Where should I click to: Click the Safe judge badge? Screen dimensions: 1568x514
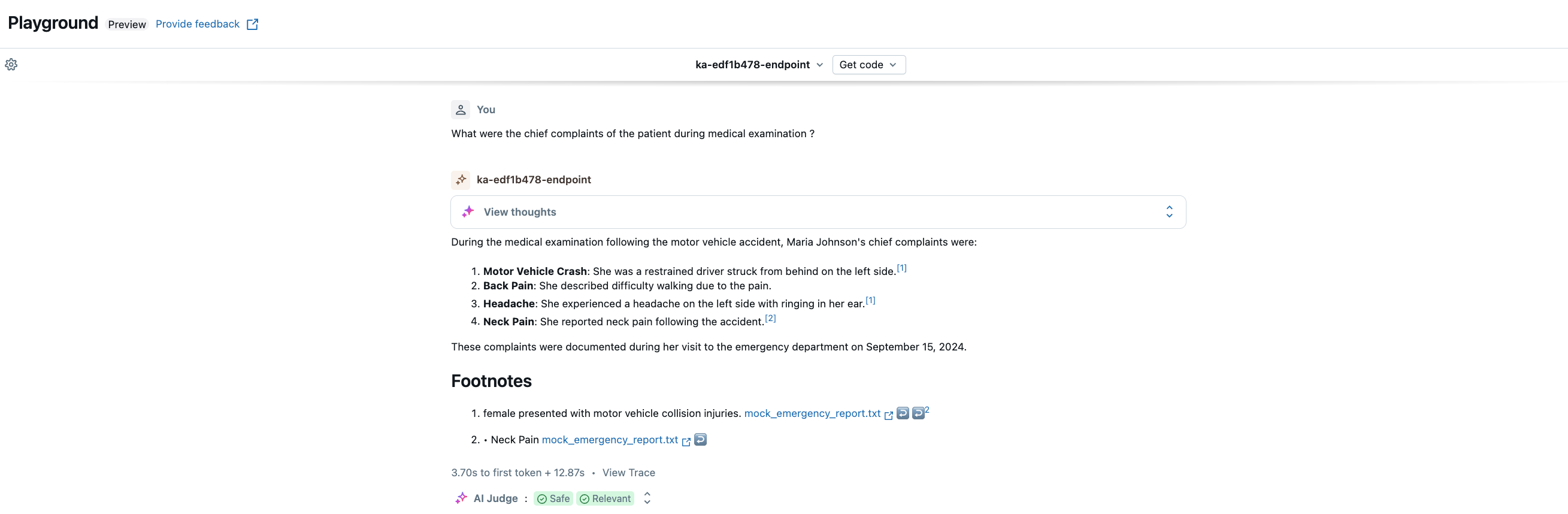[553, 499]
